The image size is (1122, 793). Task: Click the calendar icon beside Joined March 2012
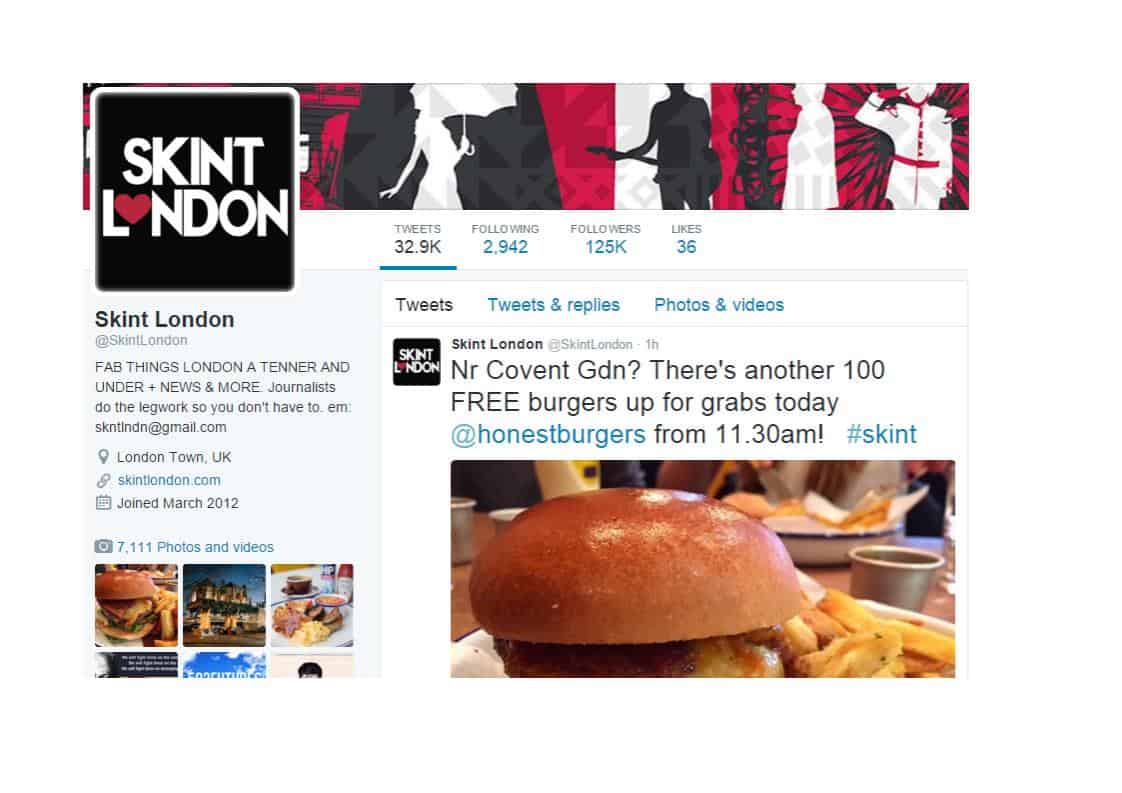tap(103, 502)
